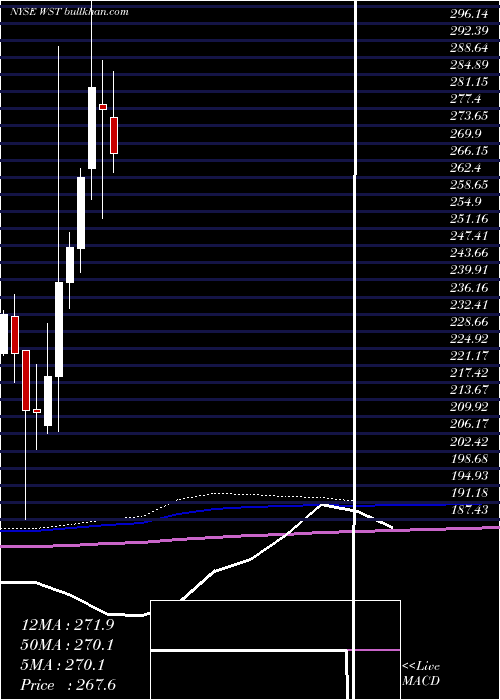Click the last red candlestick near 270

(114, 135)
